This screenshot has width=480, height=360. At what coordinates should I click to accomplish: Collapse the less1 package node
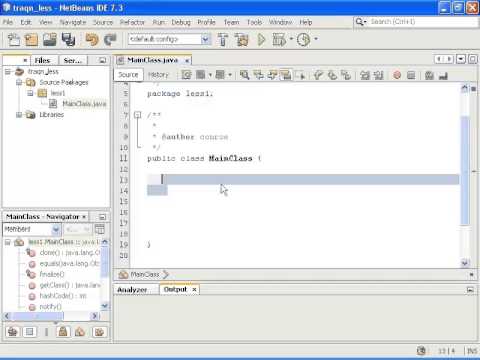[x=30, y=93]
